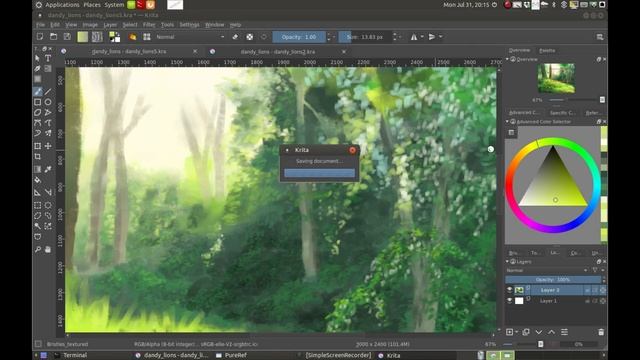Duplicate the layer using the copy icon
The width and height of the screenshot is (640, 360).
click(x=526, y=332)
